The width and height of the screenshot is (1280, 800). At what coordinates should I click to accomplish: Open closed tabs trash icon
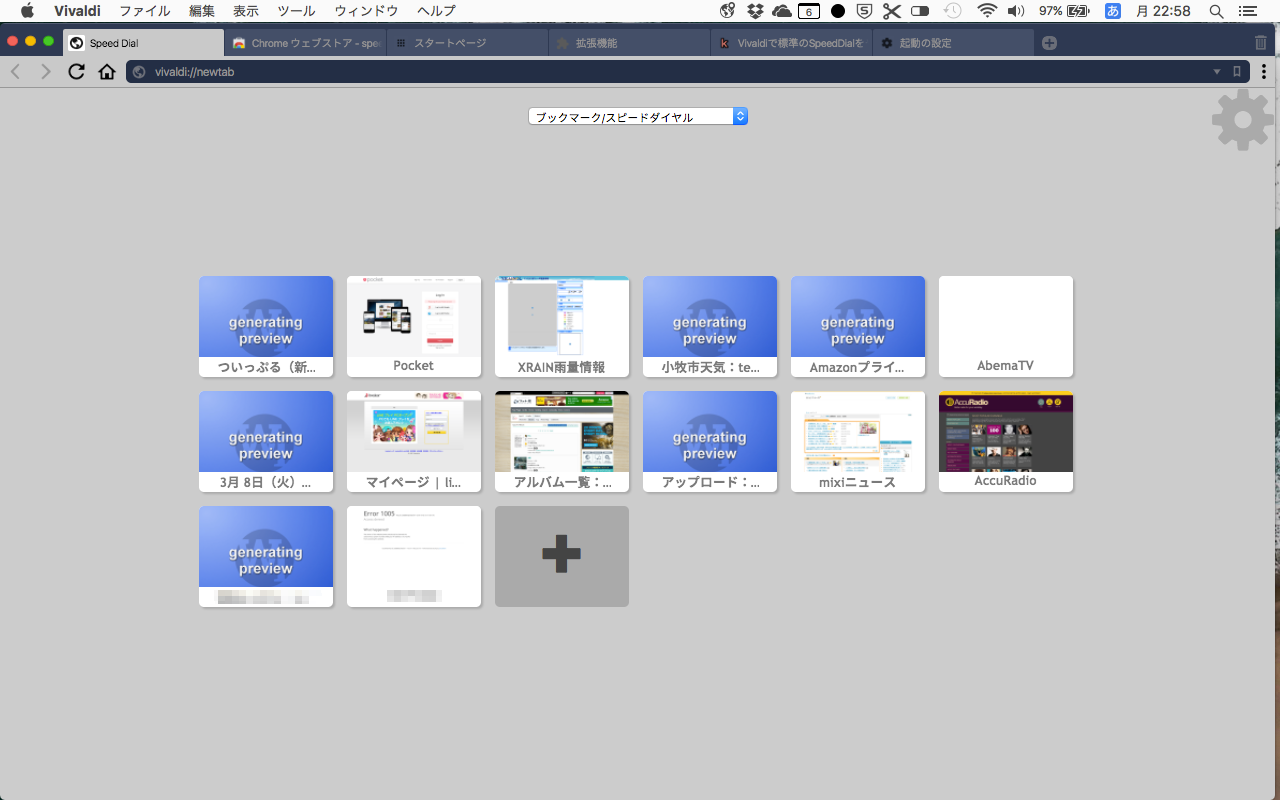(1260, 43)
